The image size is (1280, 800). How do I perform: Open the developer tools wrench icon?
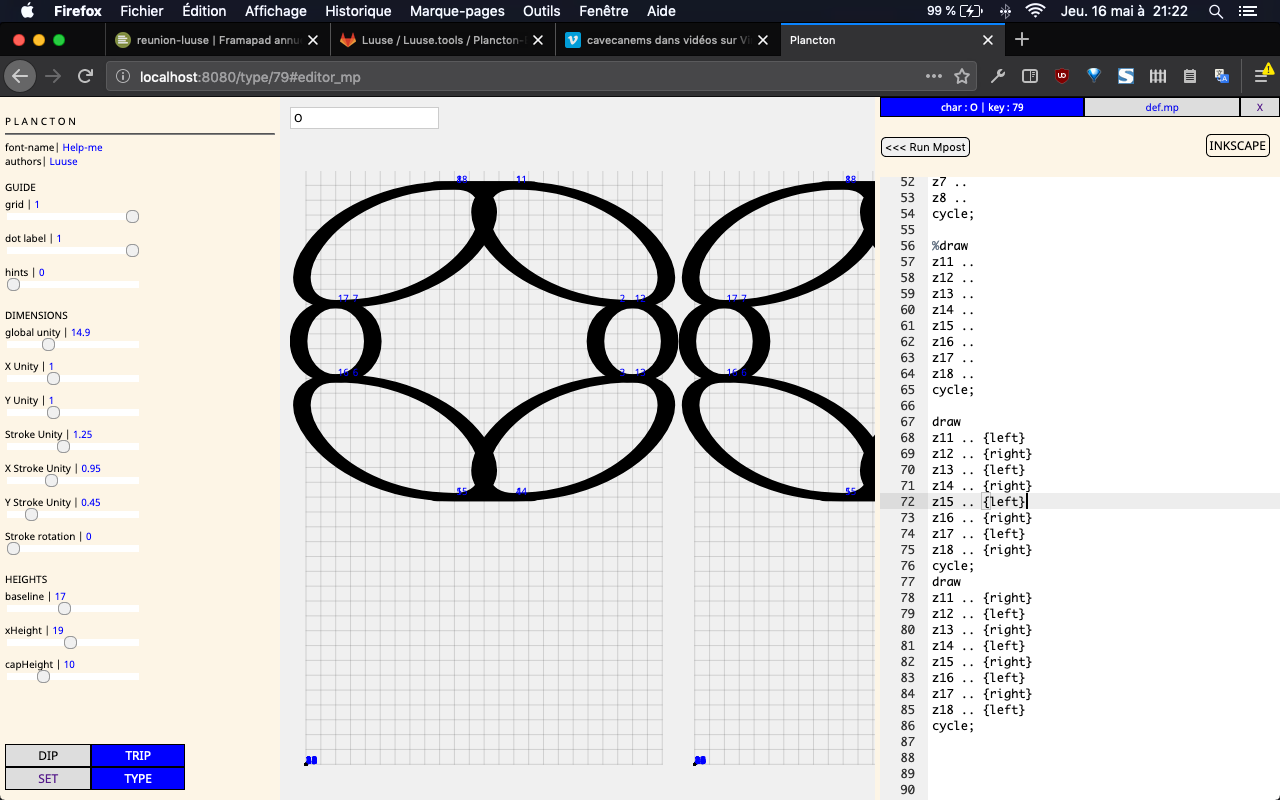[x=997, y=76]
